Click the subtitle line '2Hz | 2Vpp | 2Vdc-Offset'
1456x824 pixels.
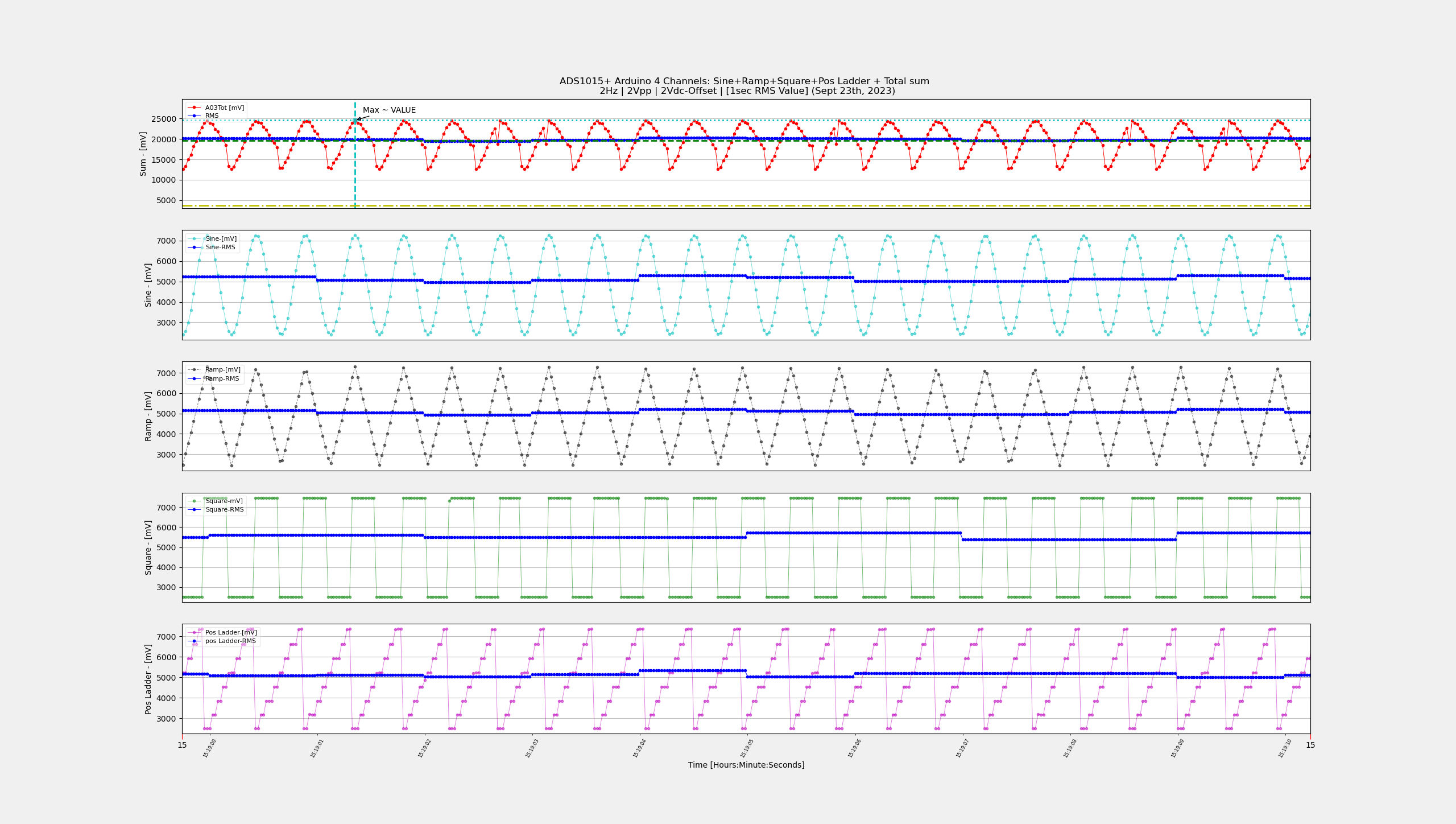pos(747,91)
